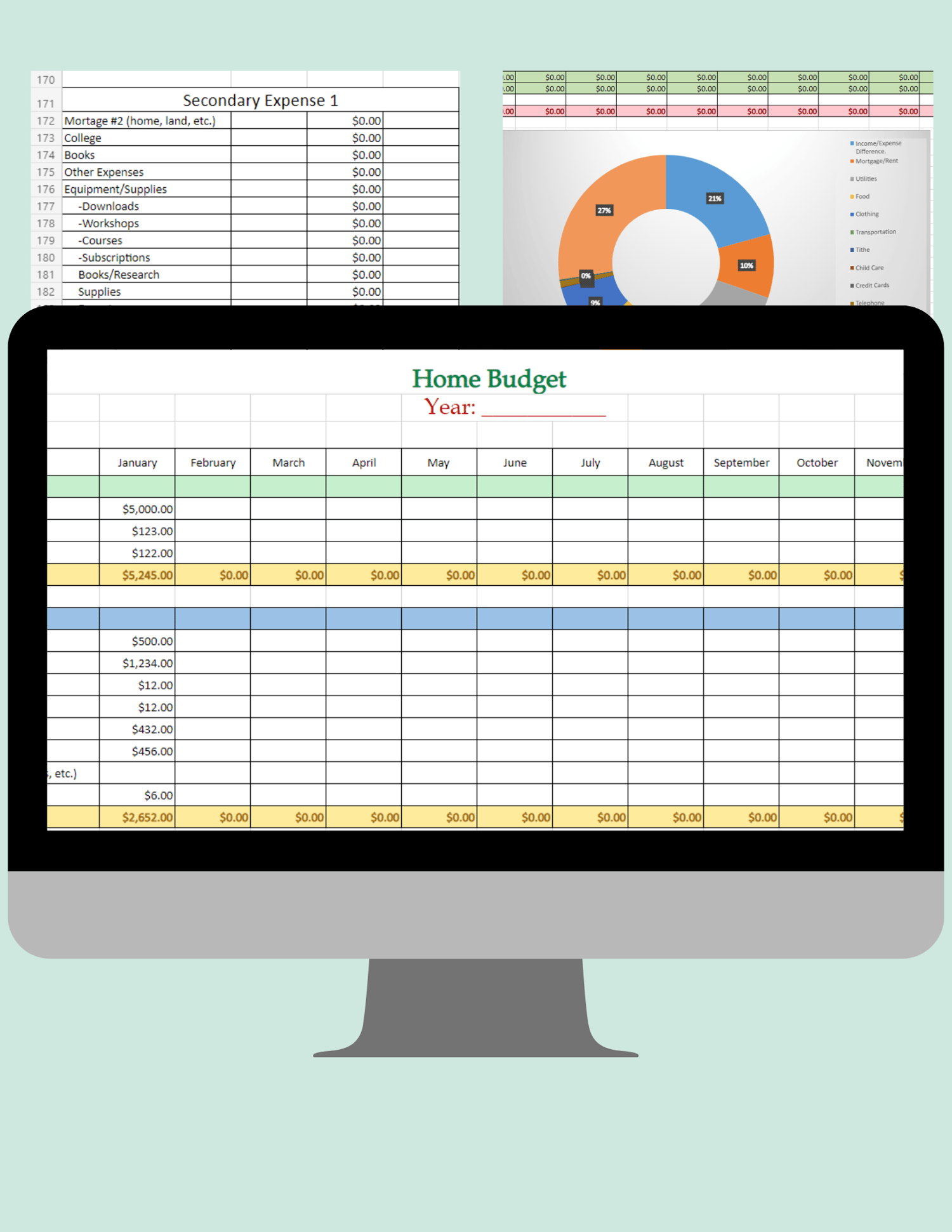Image resolution: width=952 pixels, height=1232 pixels.
Task: Select the 'Mortage #2 (home, land, etc.)' cell
Action: tap(147, 121)
